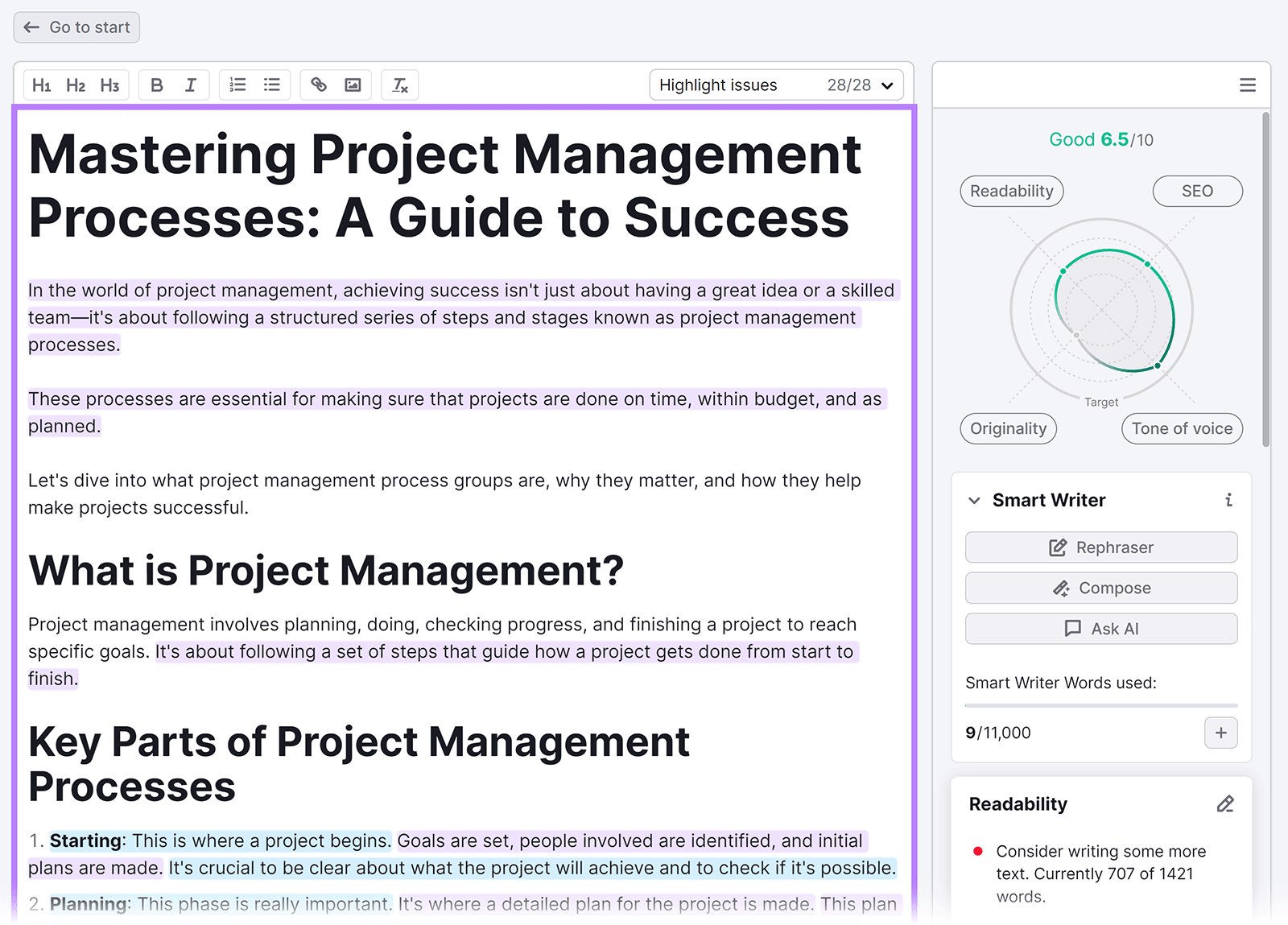Apply Heading 1 format
Screen dimensions: 1288x925
(x=42, y=85)
